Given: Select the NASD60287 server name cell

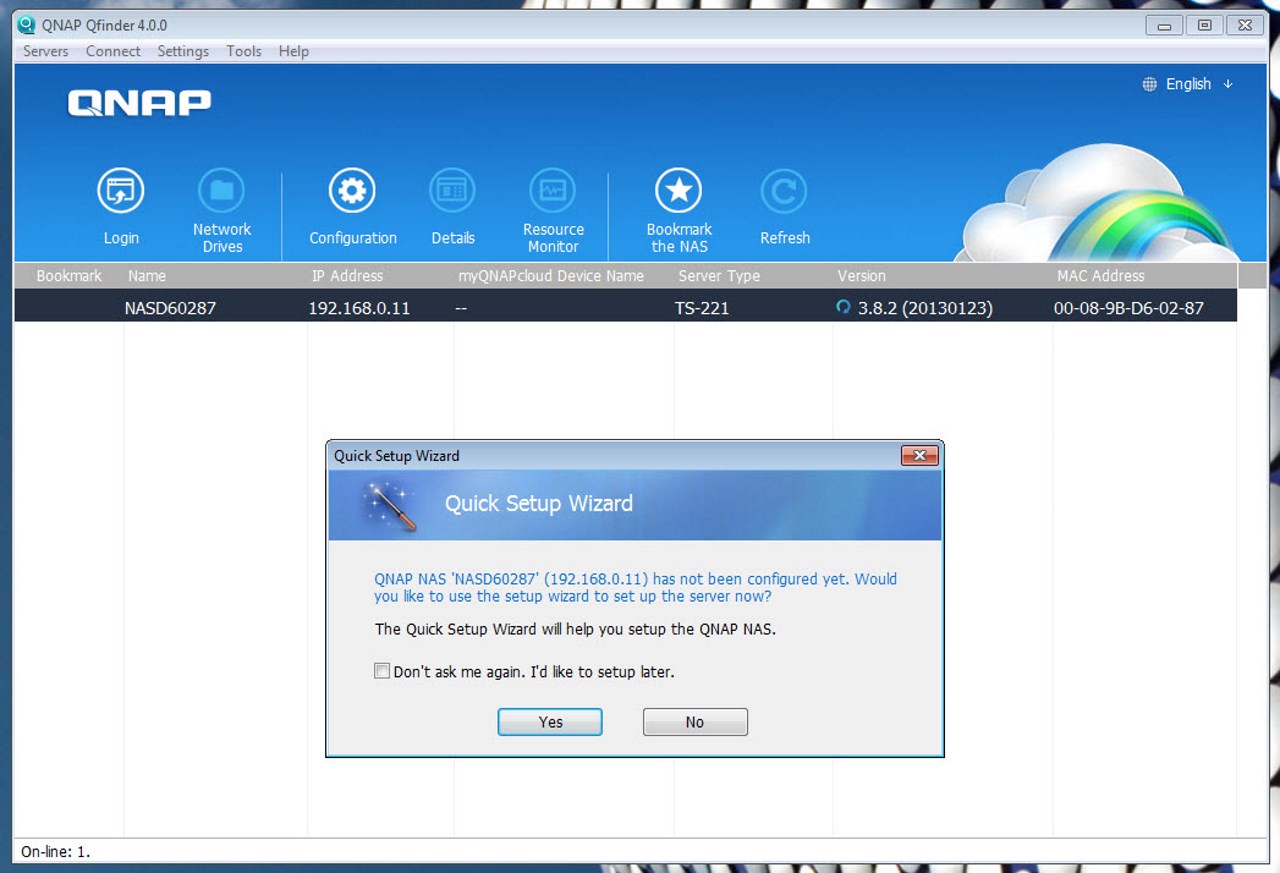Looking at the screenshot, I should click(170, 308).
